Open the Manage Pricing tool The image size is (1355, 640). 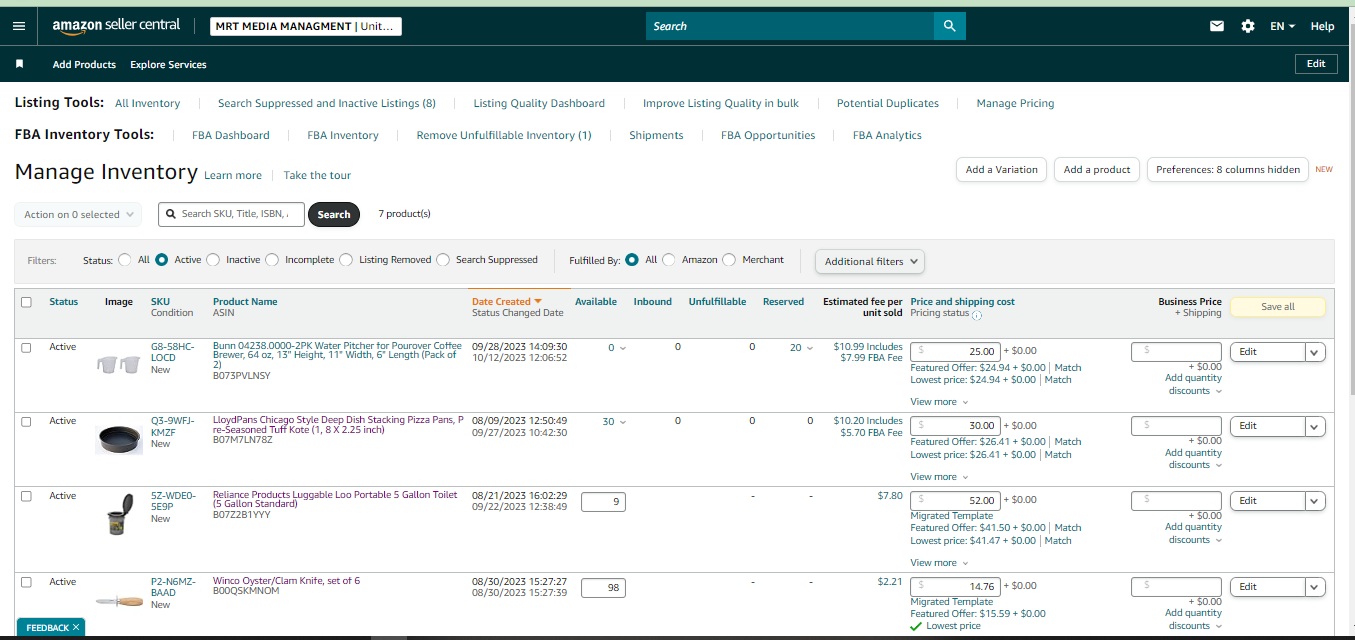pos(1015,103)
